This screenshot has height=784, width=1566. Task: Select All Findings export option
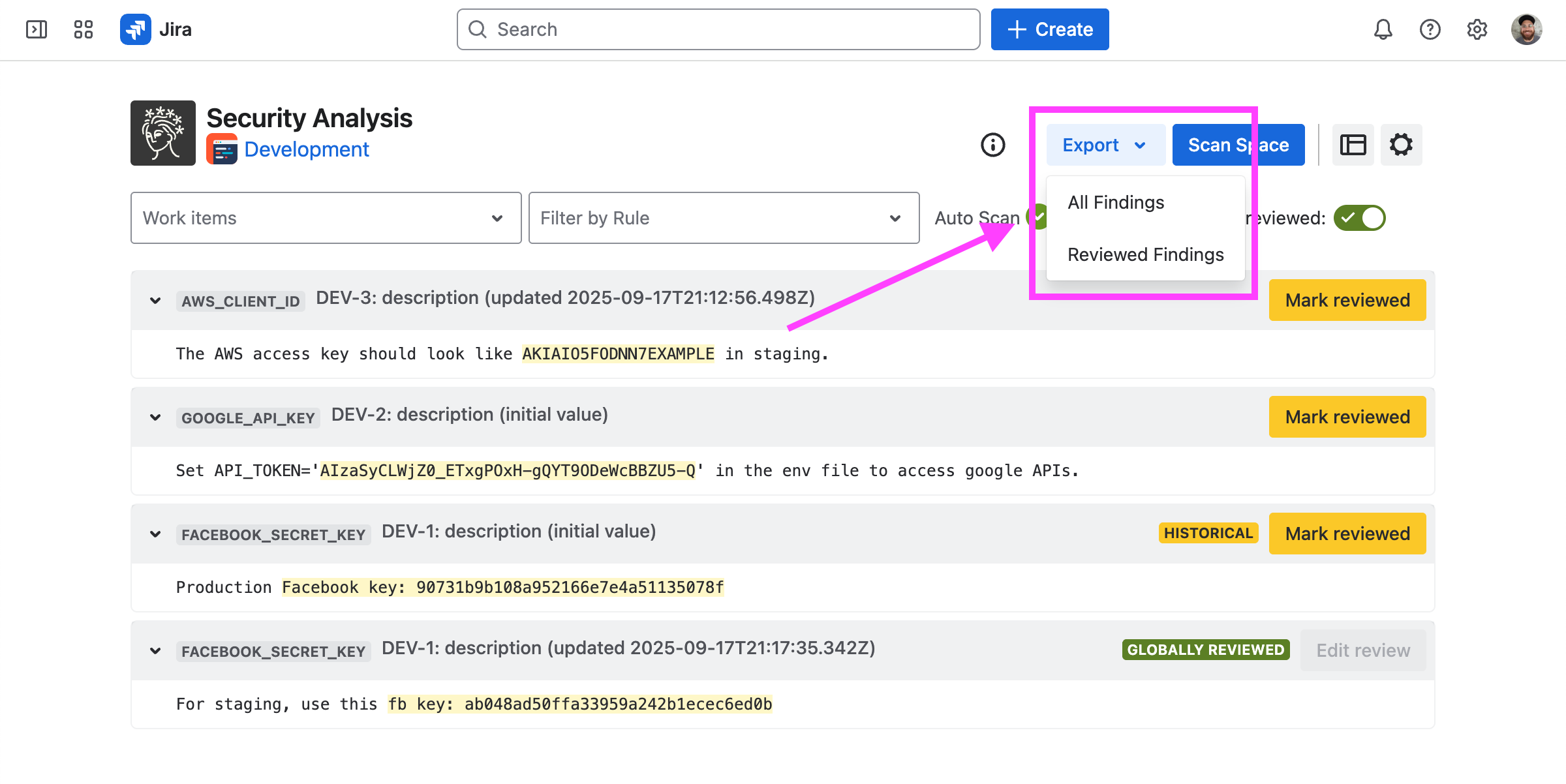click(x=1116, y=203)
